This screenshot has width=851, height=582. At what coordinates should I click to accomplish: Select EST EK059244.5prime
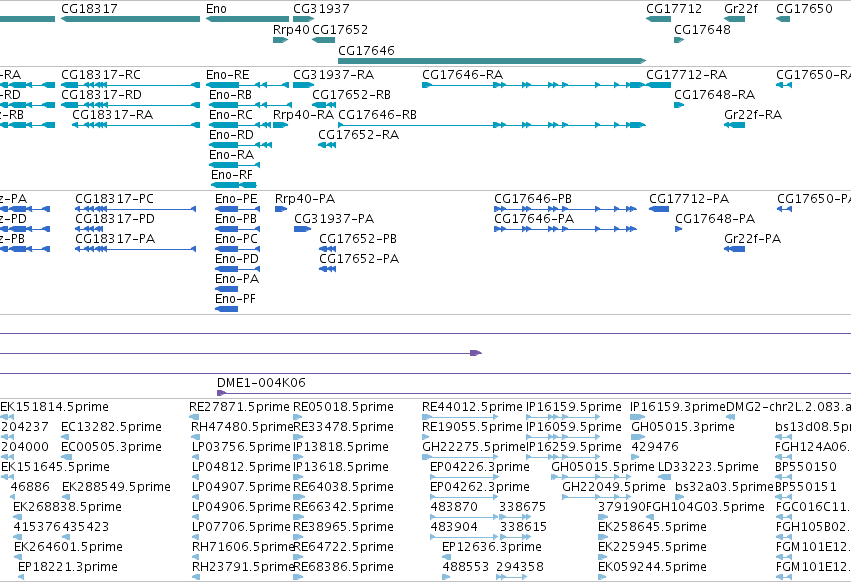[652, 567]
